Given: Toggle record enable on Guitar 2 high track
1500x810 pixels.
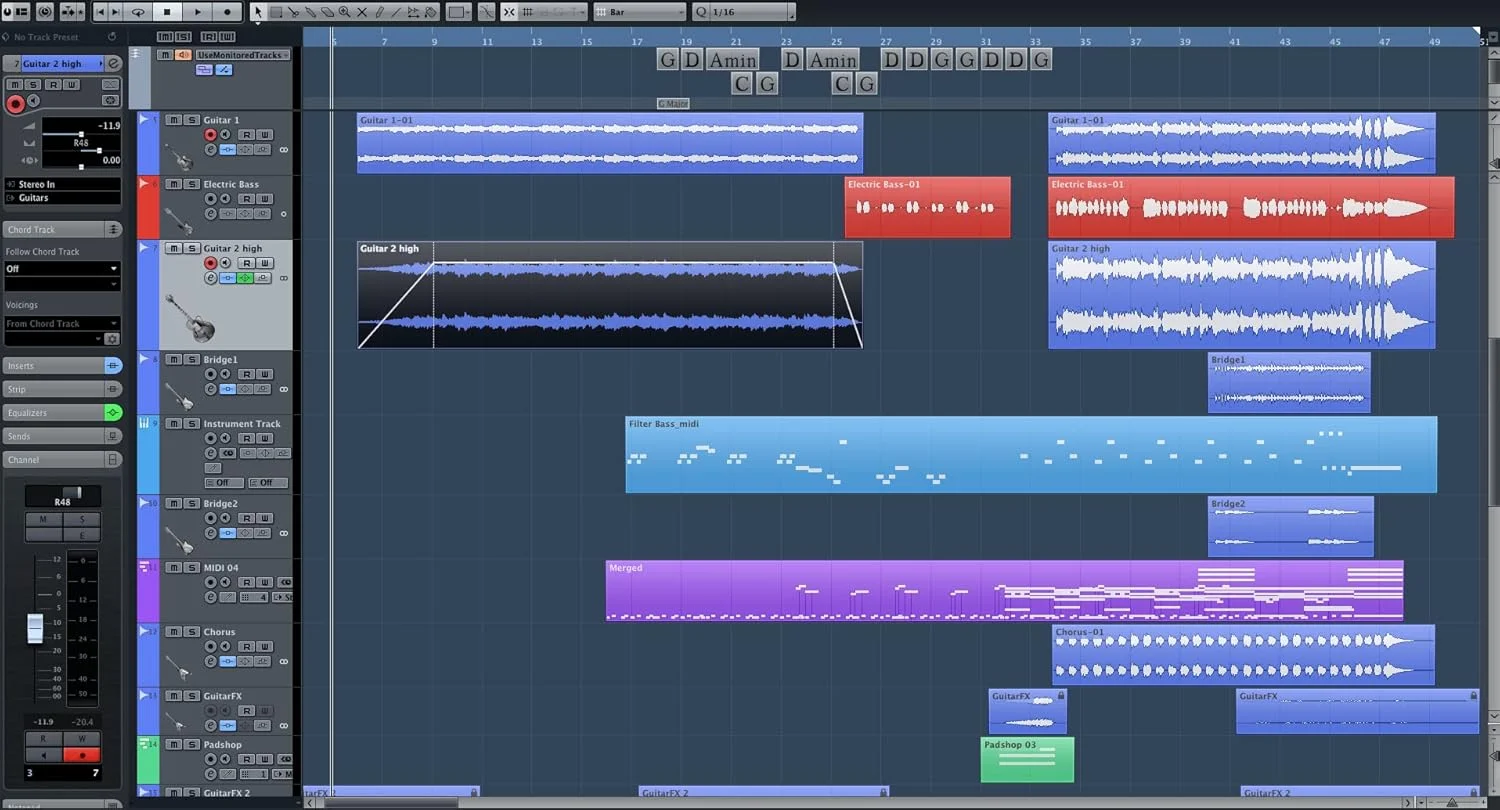Looking at the screenshot, I should pyautogui.click(x=210, y=263).
